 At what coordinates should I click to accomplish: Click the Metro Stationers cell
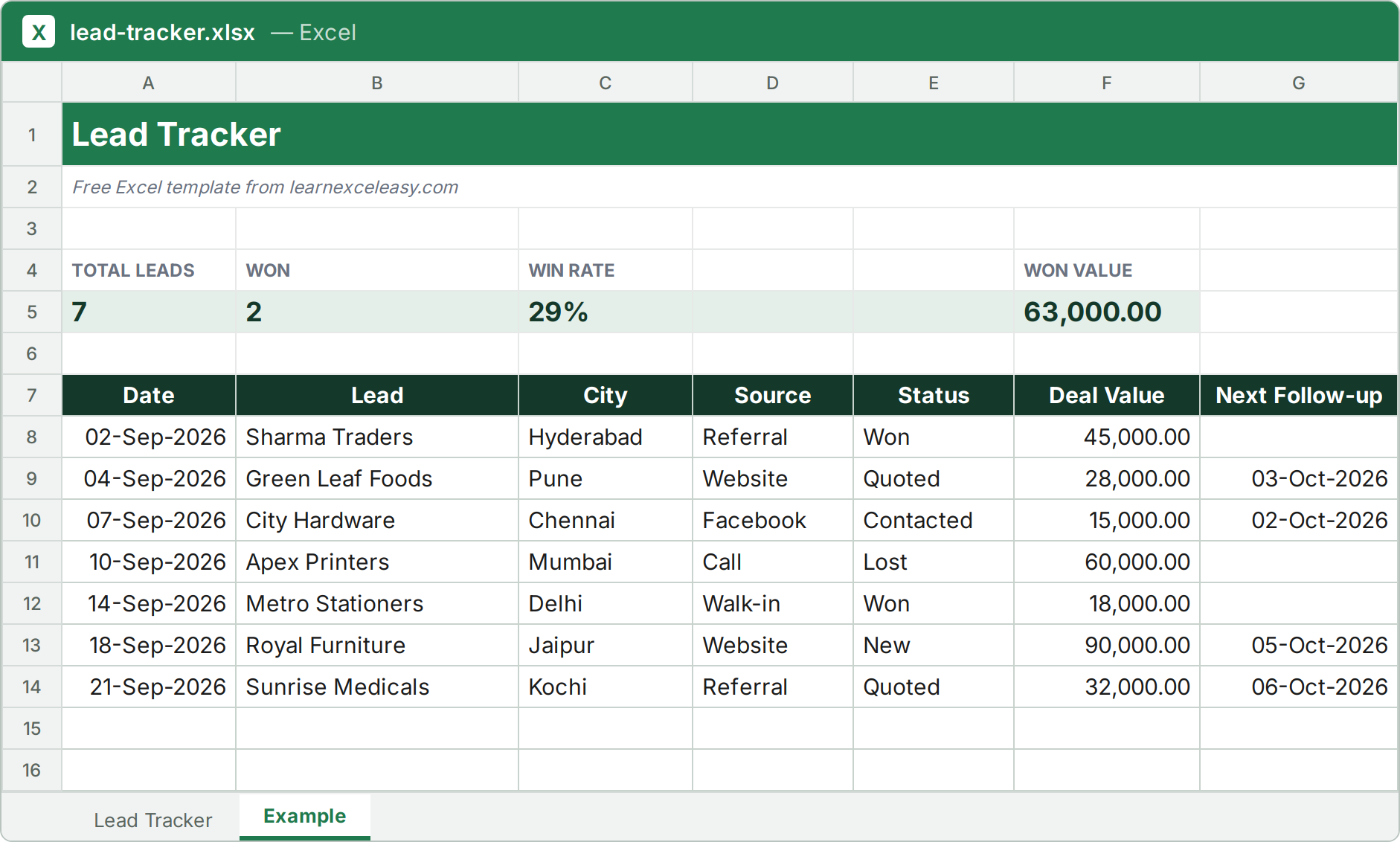[x=377, y=603]
